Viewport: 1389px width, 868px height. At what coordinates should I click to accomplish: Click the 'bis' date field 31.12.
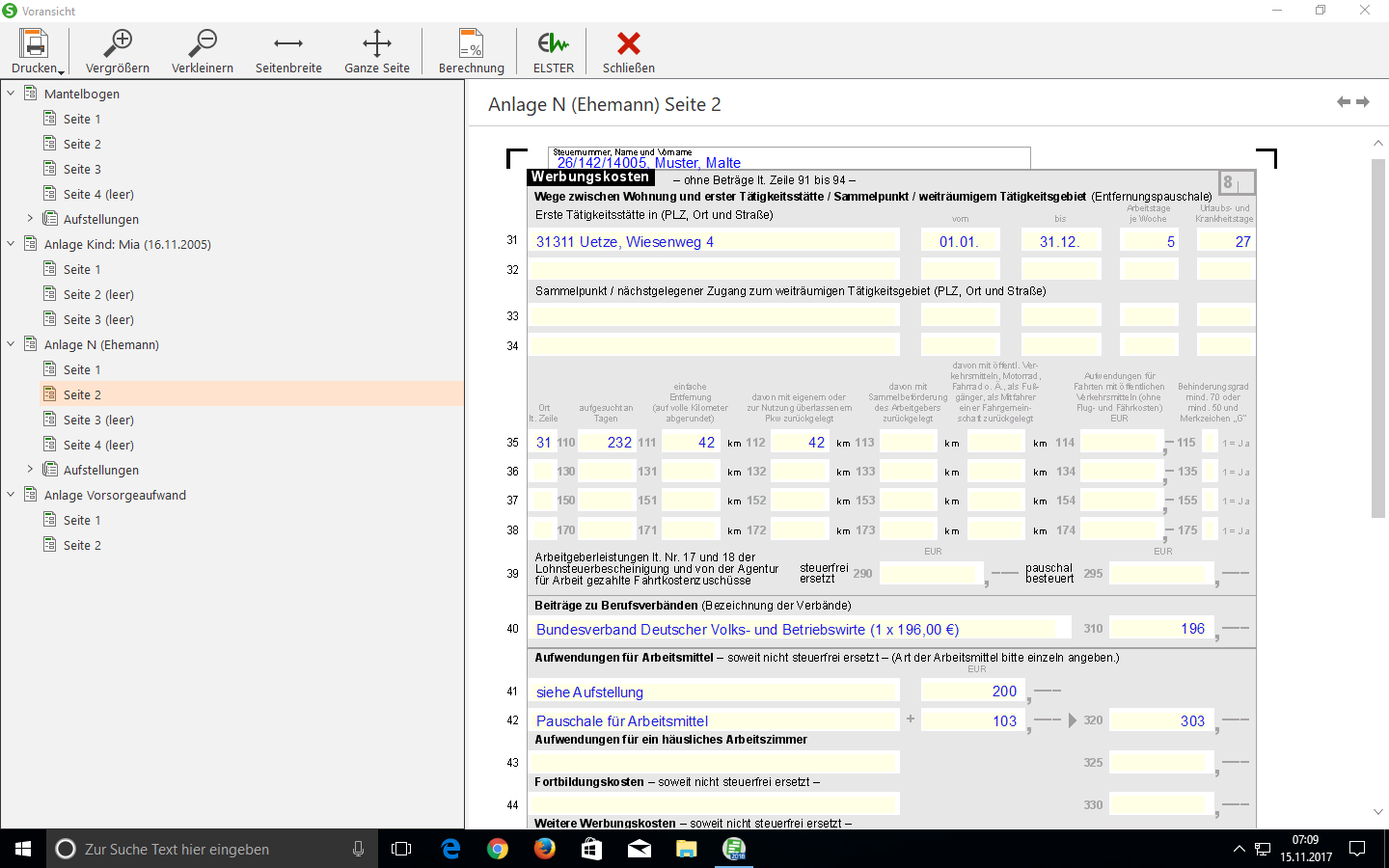click(x=1060, y=241)
